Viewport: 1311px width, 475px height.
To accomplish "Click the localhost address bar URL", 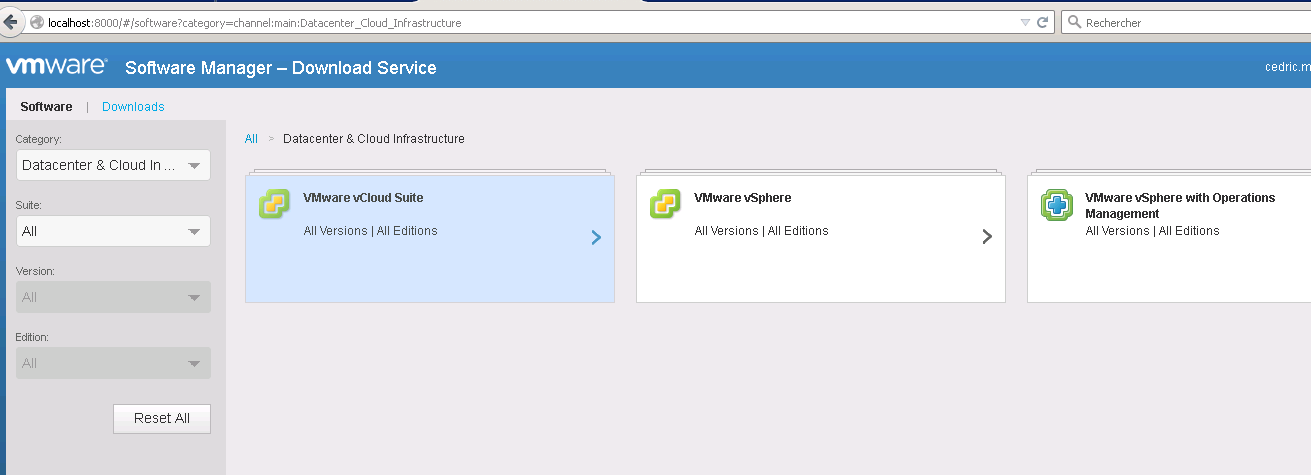I will [x=255, y=22].
